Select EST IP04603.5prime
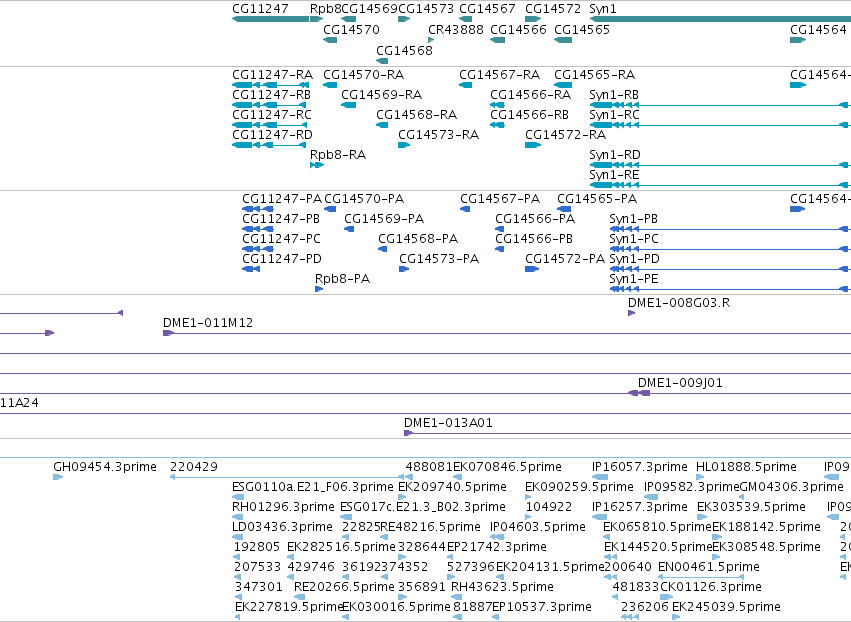The width and height of the screenshot is (851, 622). [538, 528]
